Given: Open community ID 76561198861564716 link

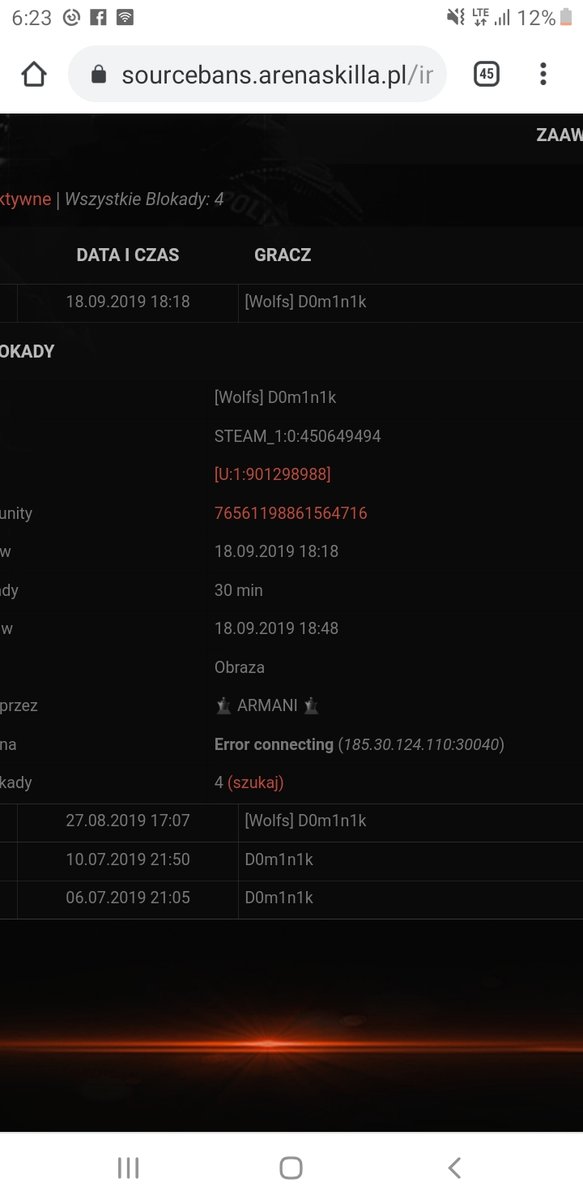Looking at the screenshot, I should [x=291, y=513].
